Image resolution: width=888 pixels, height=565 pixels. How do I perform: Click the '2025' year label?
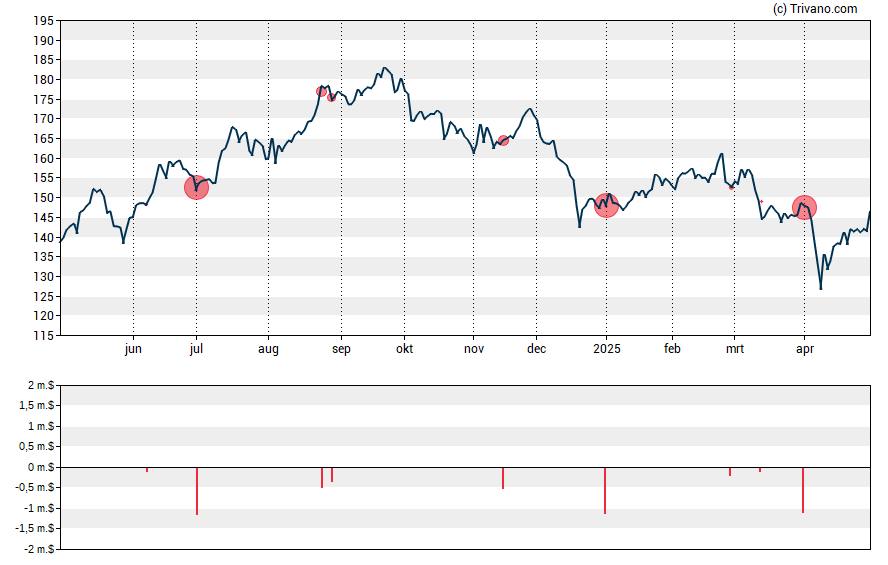[607, 348]
